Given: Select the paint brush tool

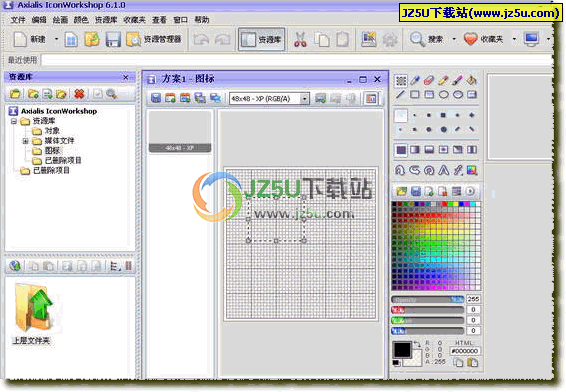Looking at the screenshot, I should click(x=457, y=80).
